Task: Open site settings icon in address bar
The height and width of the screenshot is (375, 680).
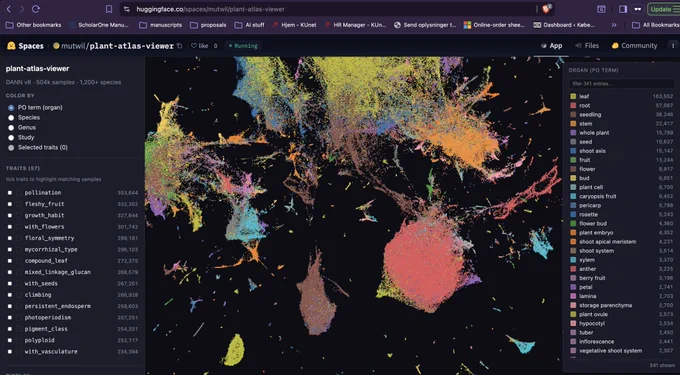Action: coord(126,9)
